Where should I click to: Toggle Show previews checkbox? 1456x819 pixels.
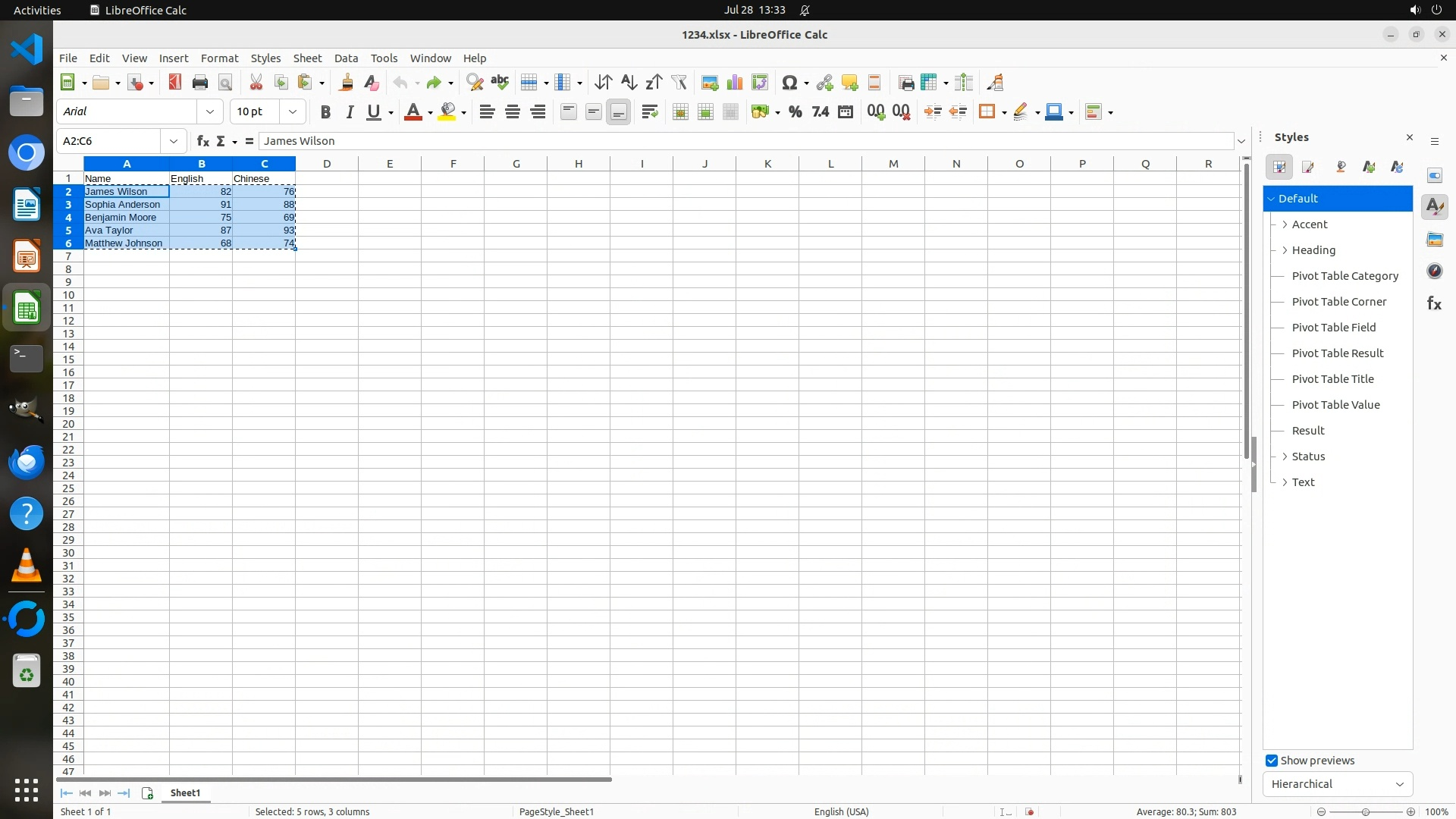coord(1272,761)
